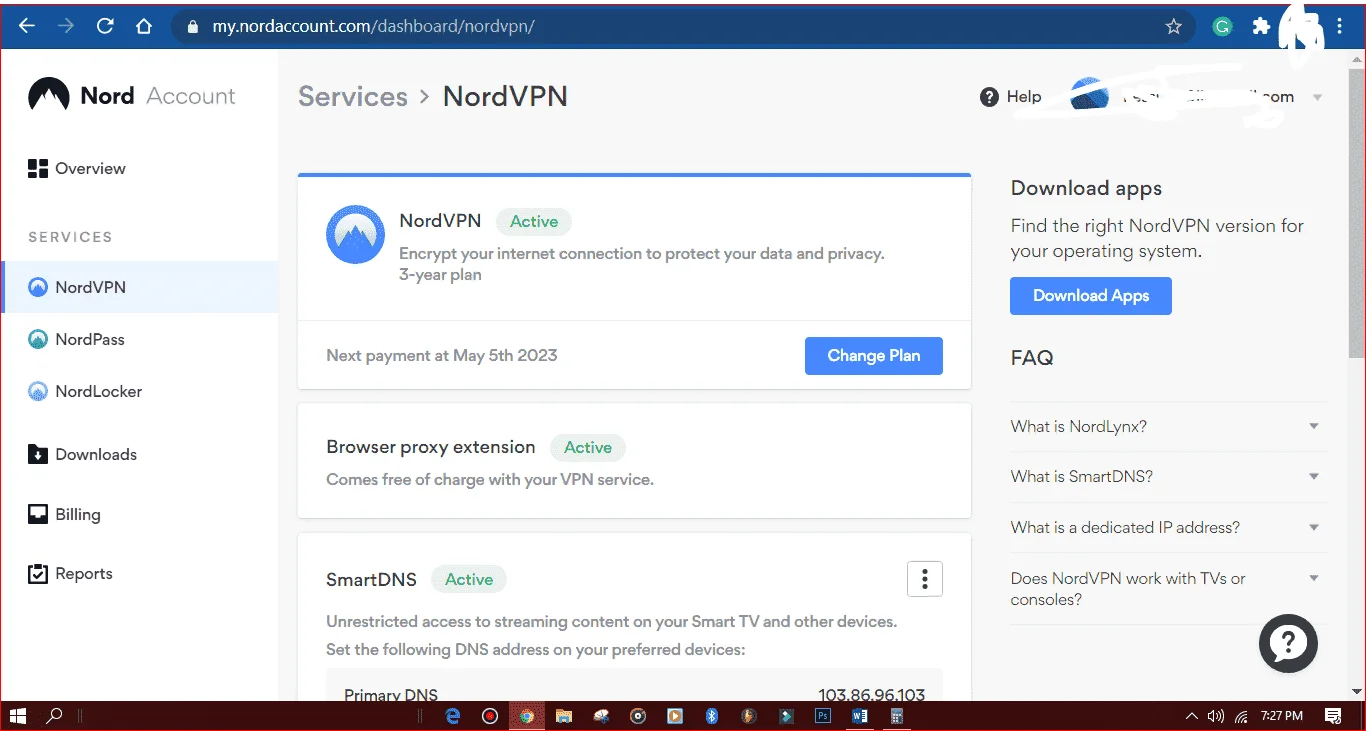Click the Services breadcrumb link
The image size is (1366, 731).
coord(353,97)
